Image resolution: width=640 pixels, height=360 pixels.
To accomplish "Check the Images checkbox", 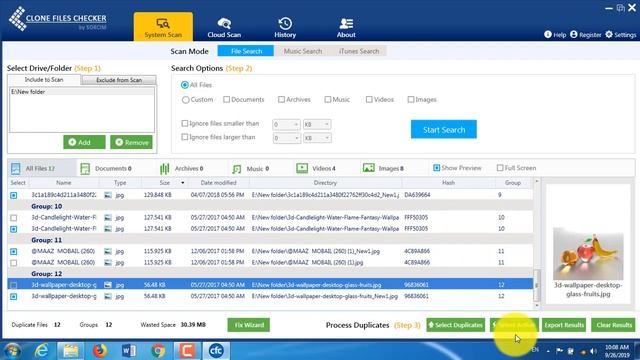I will click(x=411, y=99).
